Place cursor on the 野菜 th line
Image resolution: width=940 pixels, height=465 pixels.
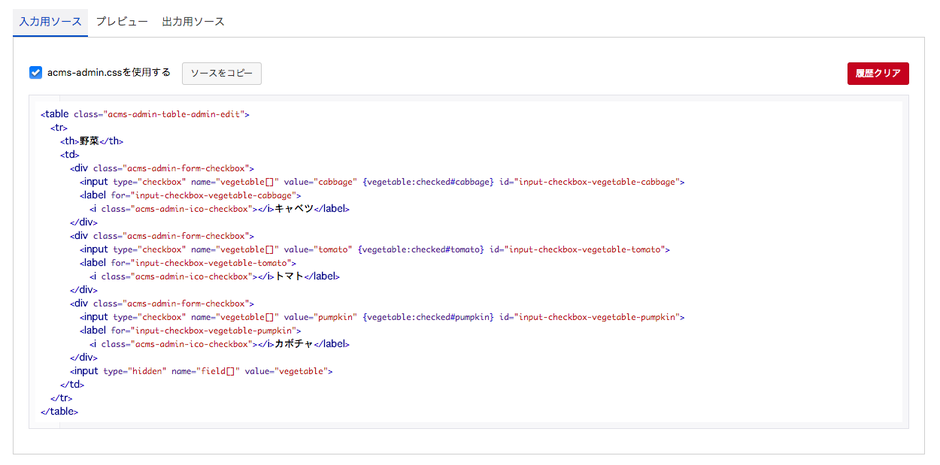[91, 141]
